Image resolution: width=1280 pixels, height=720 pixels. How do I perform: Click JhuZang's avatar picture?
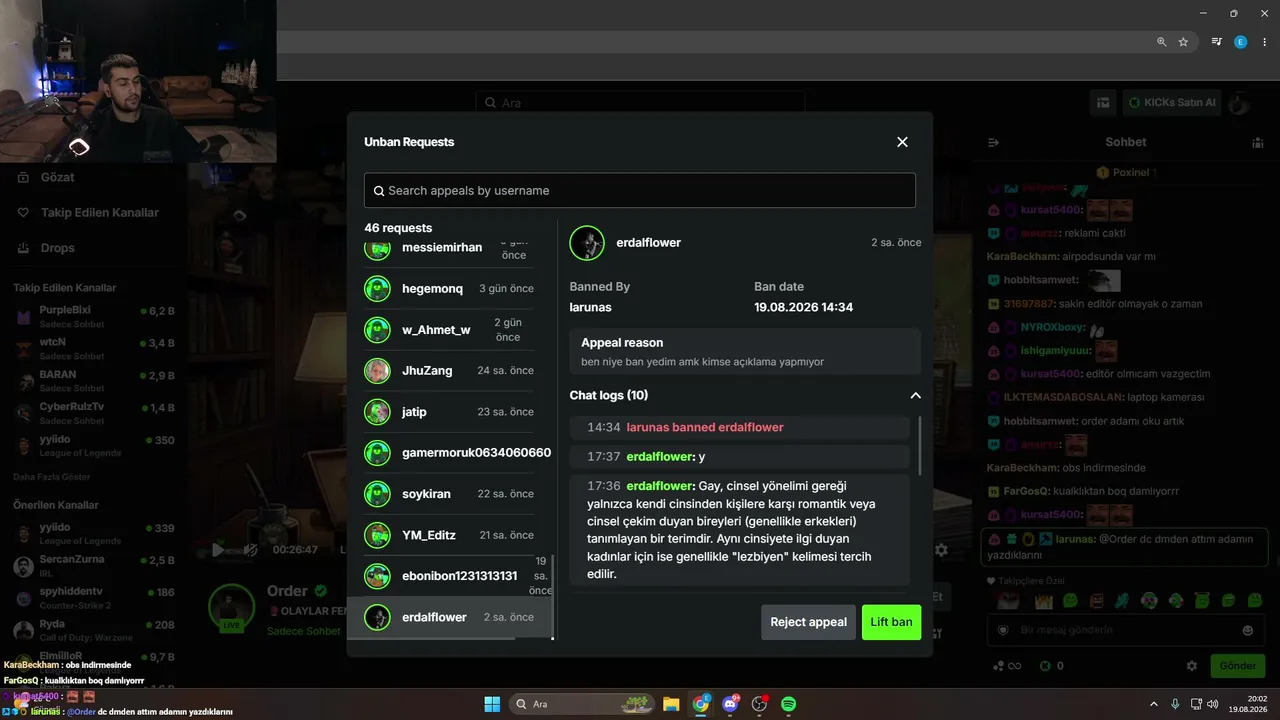377,371
